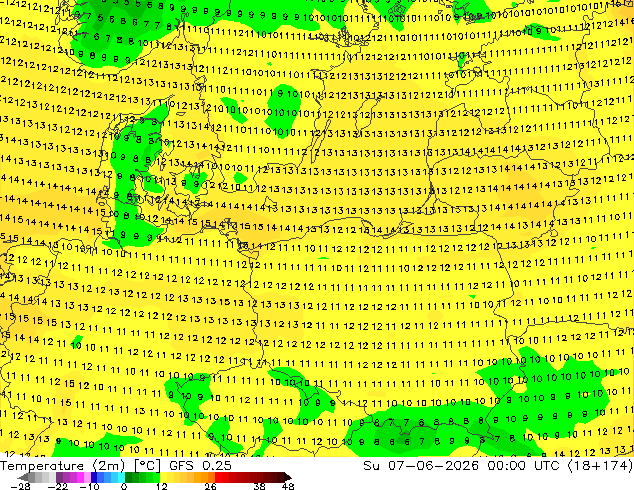The width and height of the screenshot is (634, 490).
Task: Click the "38" legend scale value
Action: tap(259, 486)
